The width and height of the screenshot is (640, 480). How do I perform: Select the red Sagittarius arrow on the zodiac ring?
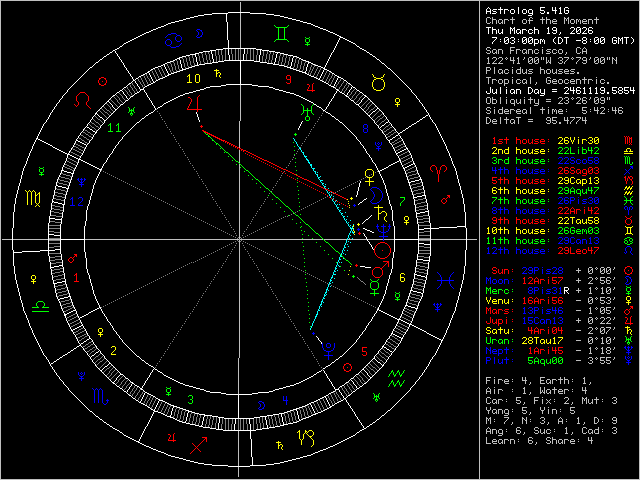[199, 445]
